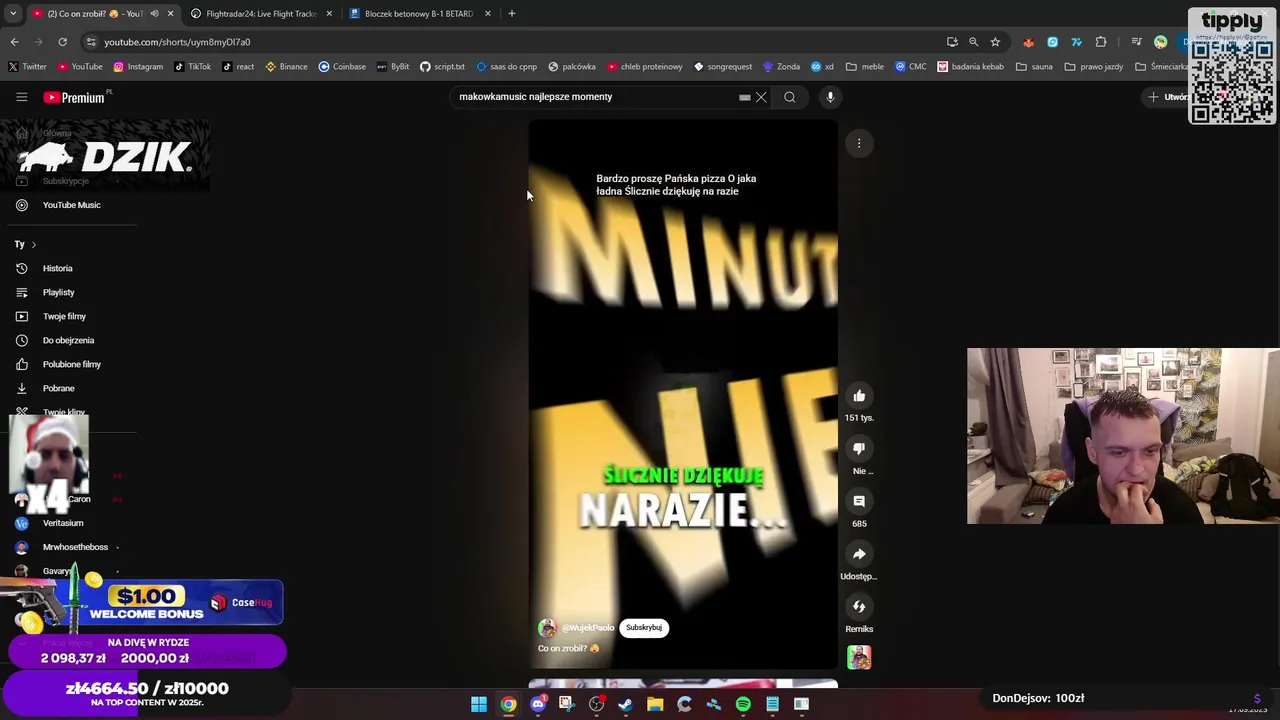Open the badania kebab bookmark
Screen dimensions: 1280x720
[970, 67]
